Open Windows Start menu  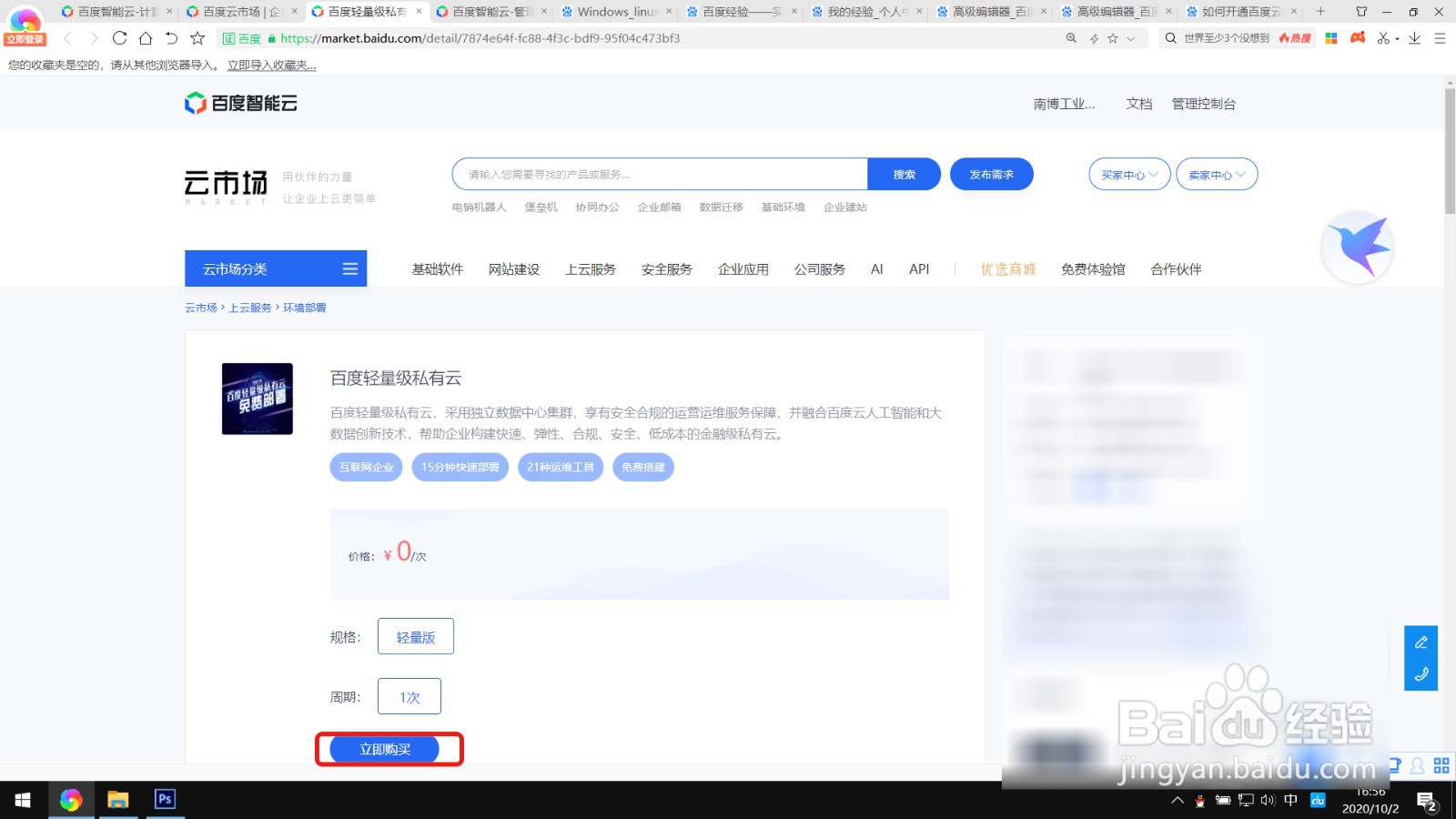[23, 800]
